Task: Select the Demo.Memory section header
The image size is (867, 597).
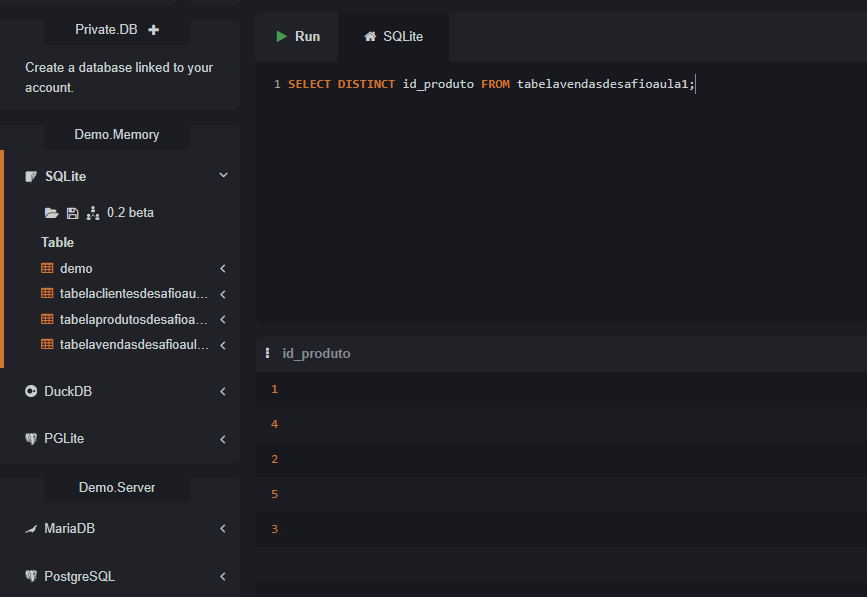Action: [117, 135]
